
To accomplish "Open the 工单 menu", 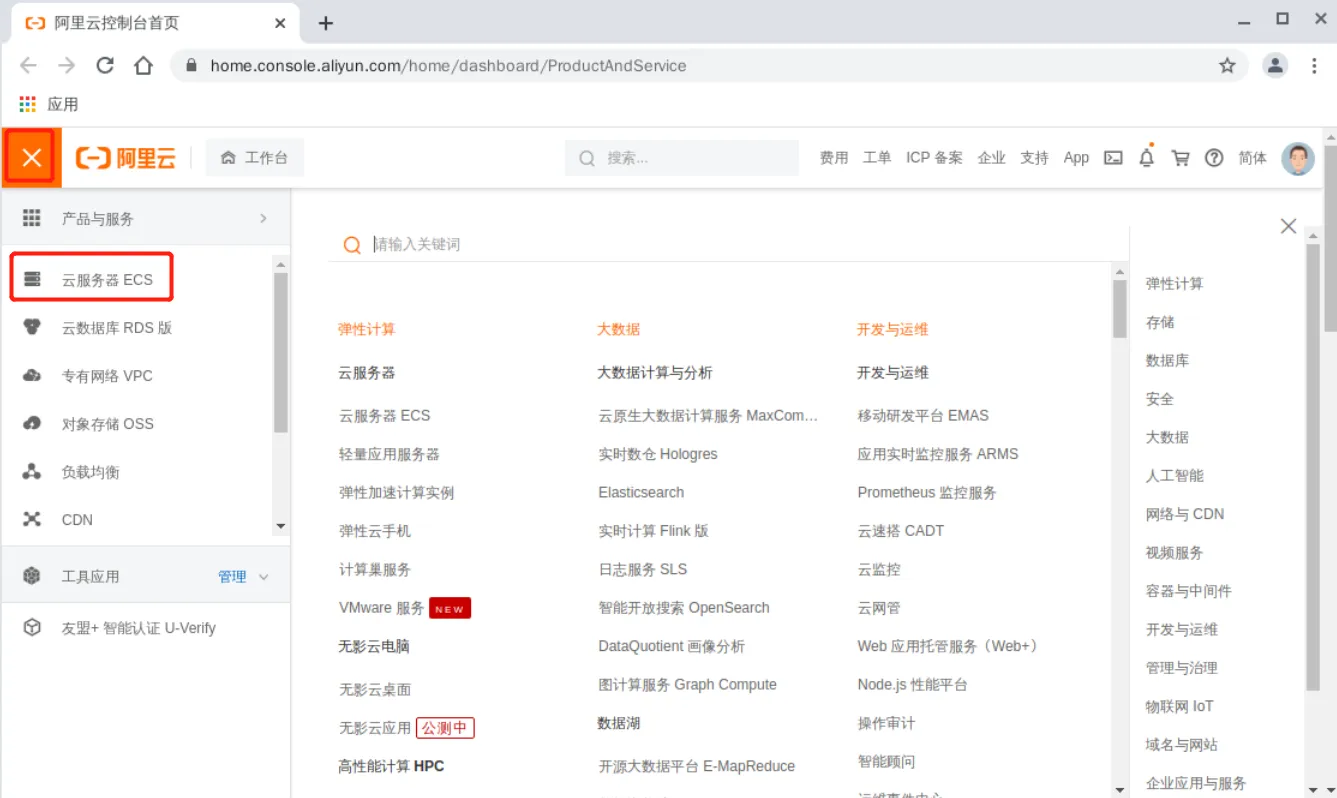I will tap(877, 158).
